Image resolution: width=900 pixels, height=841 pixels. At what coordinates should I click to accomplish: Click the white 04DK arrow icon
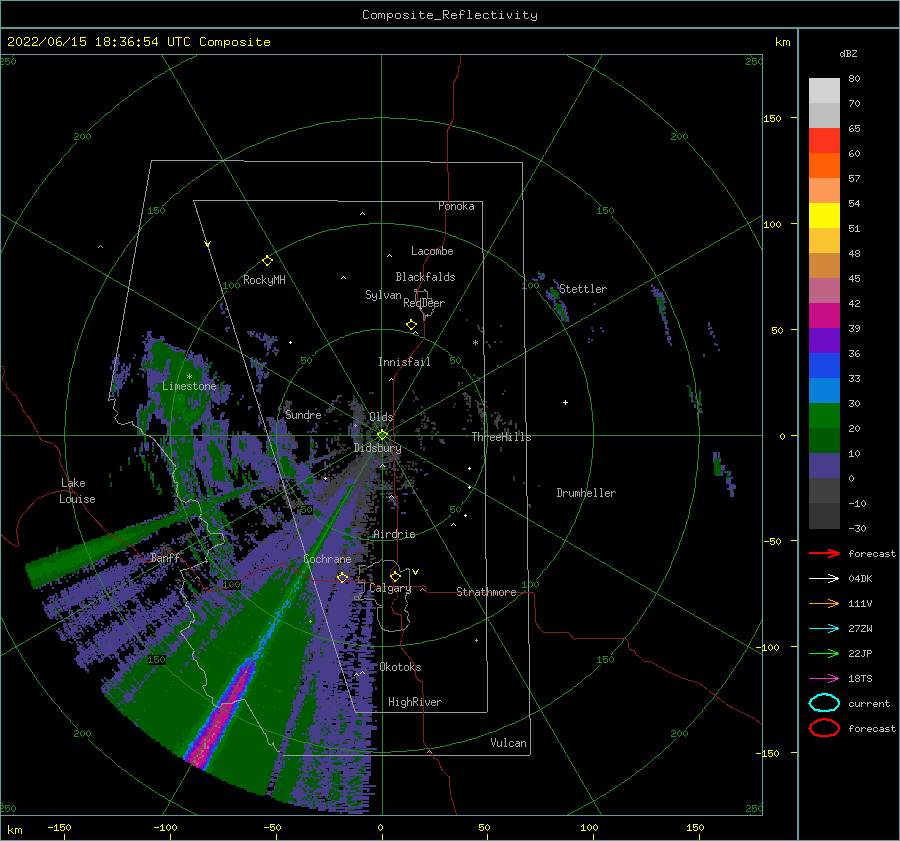(824, 579)
